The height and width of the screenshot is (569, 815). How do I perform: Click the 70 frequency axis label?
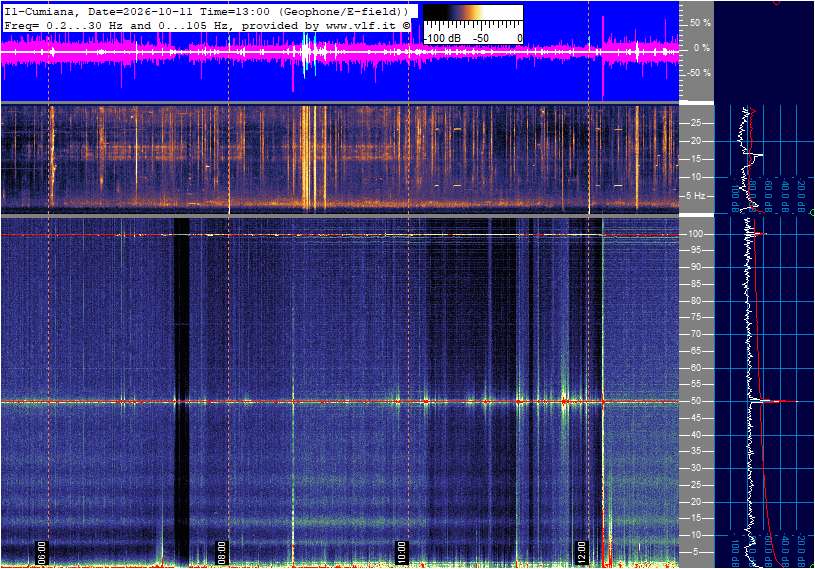(x=695, y=334)
